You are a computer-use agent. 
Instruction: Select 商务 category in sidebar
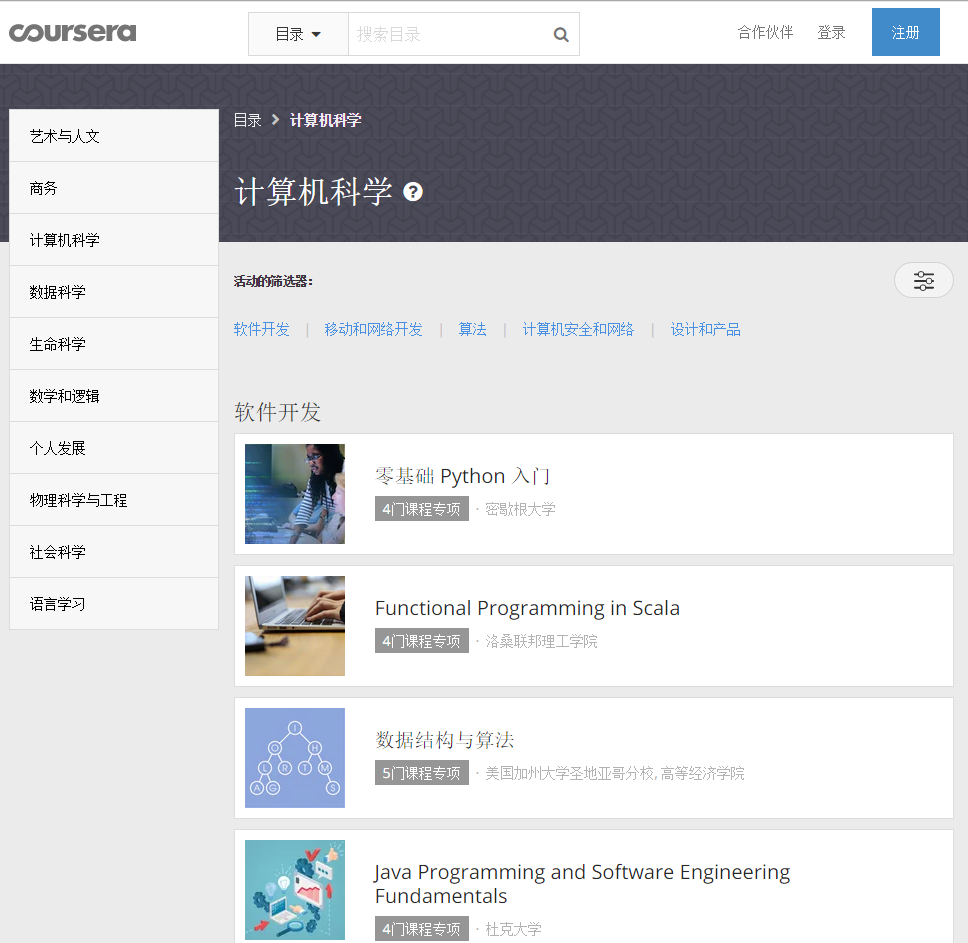point(114,188)
